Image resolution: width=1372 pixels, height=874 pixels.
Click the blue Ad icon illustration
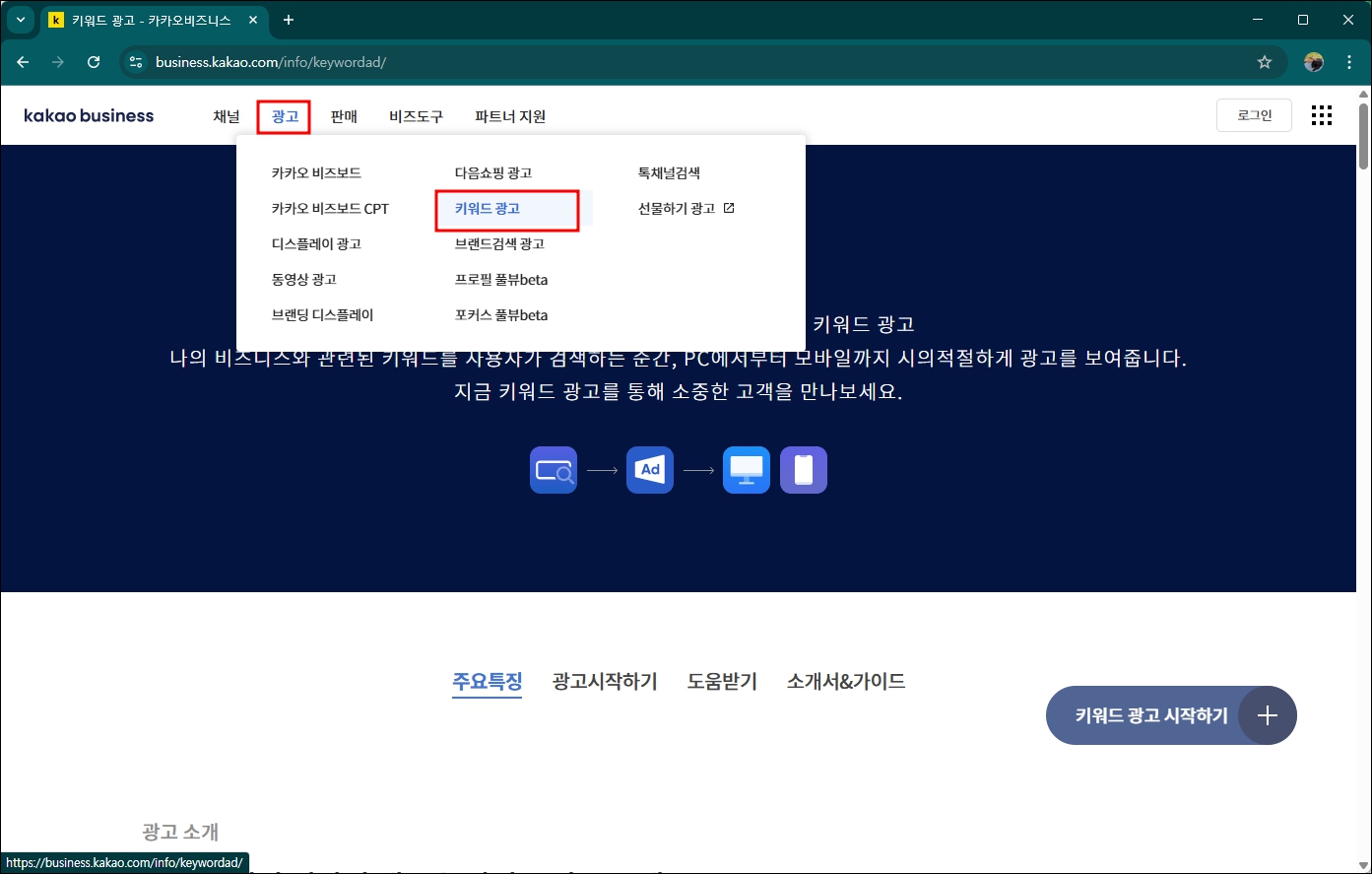pos(649,469)
